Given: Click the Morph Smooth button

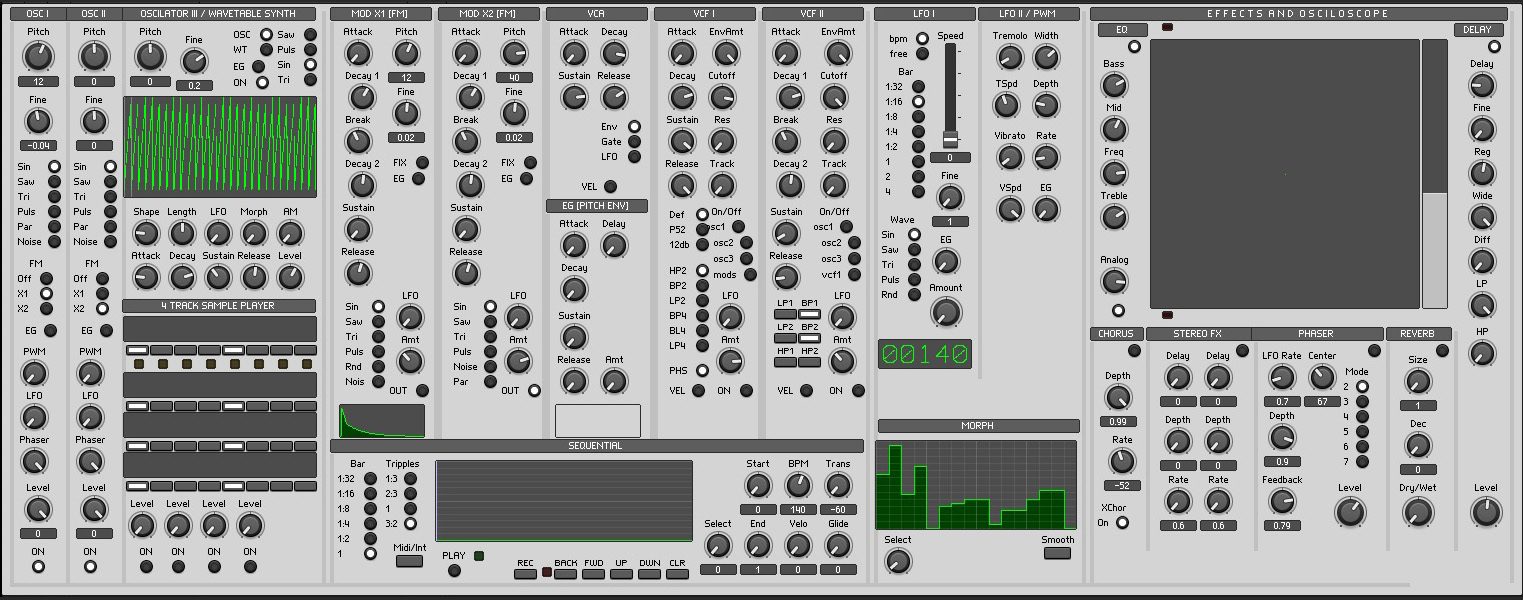Looking at the screenshot, I should tap(1057, 553).
